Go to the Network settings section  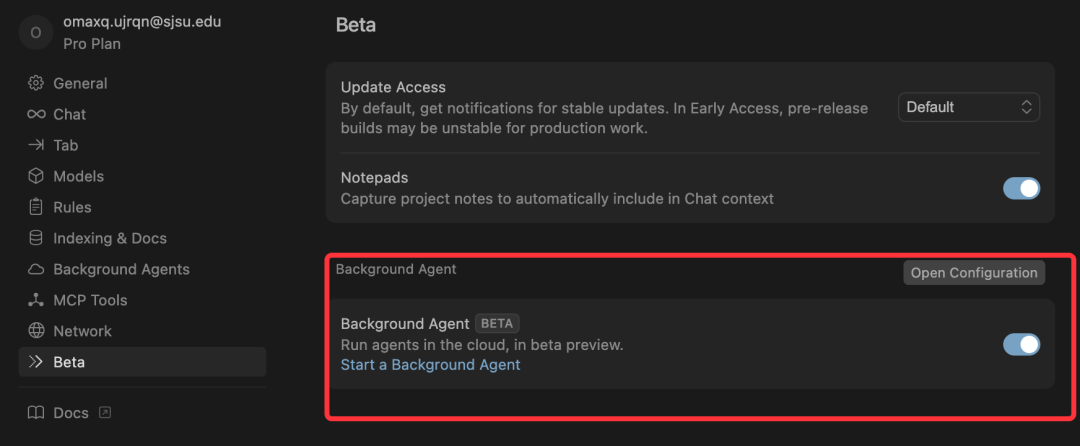(x=82, y=331)
